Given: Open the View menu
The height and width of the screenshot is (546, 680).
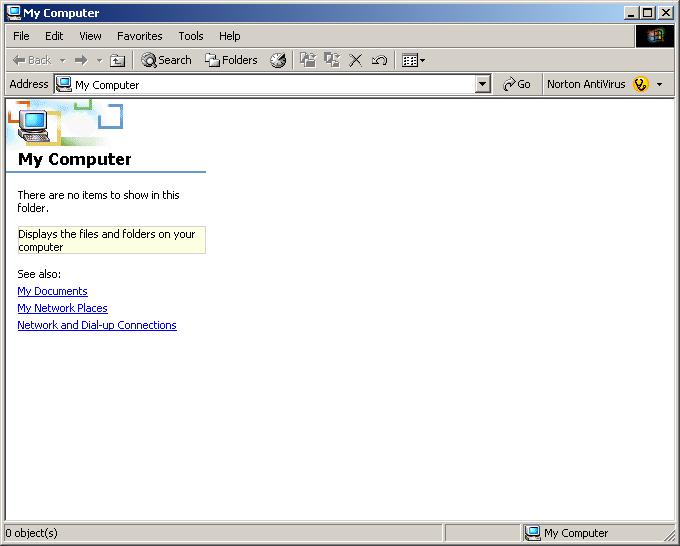Looking at the screenshot, I should coord(90,36).
